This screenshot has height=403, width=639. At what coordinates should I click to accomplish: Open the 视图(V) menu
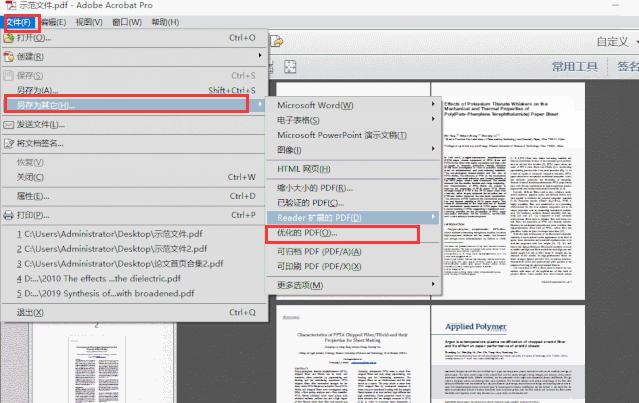[89, 22]
